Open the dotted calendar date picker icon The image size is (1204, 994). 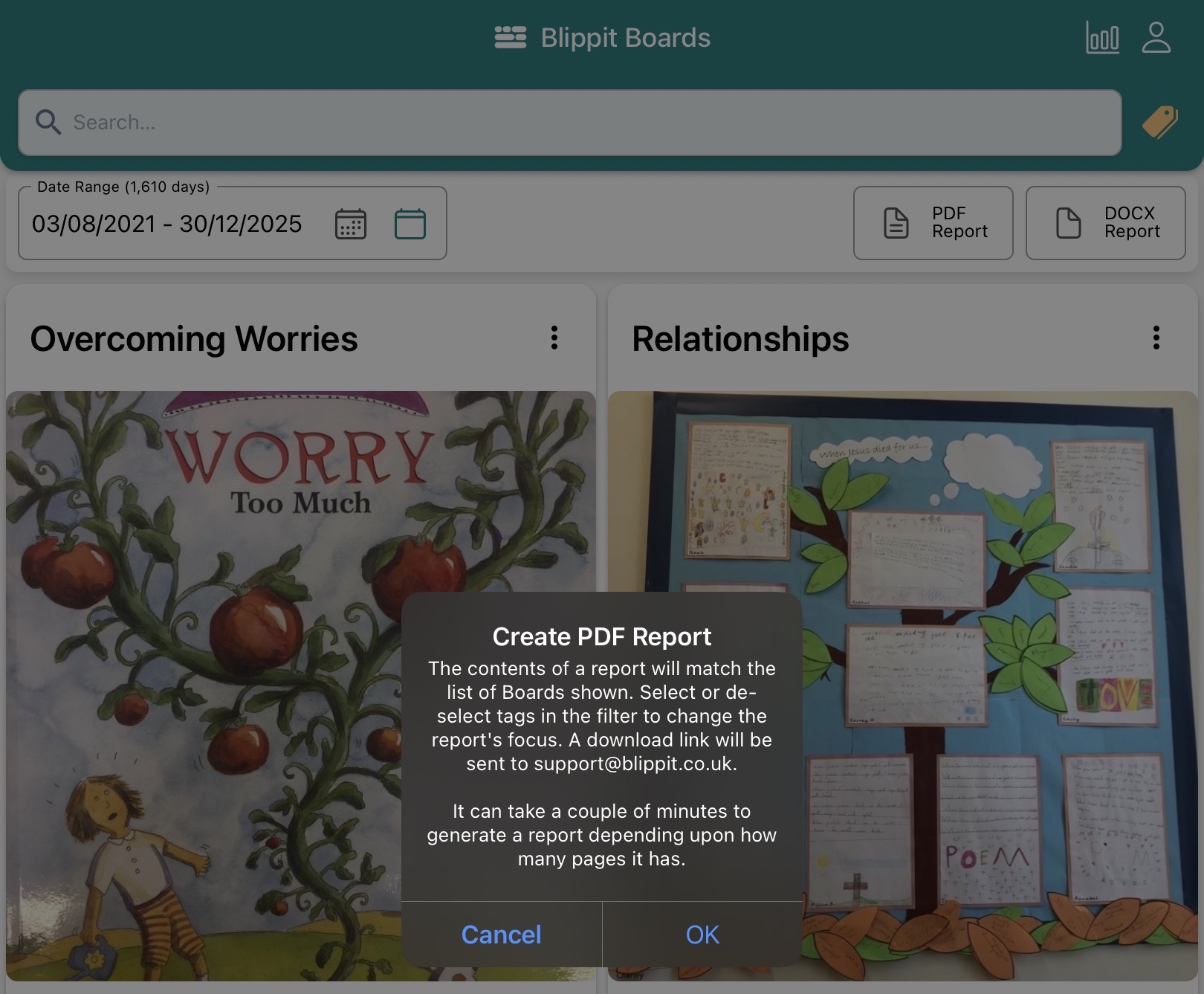coord(351,223)
